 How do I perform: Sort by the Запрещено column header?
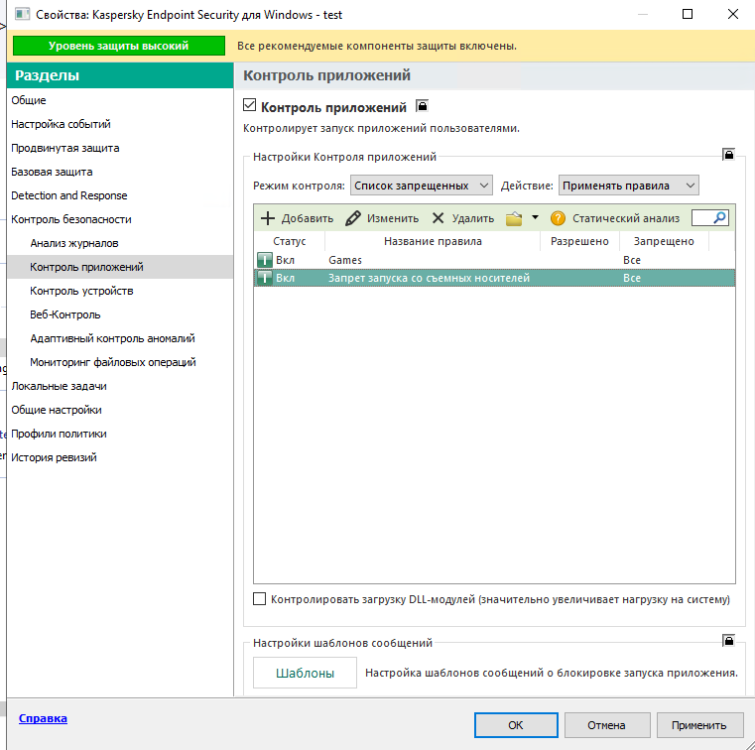click(x=664, y=241)
